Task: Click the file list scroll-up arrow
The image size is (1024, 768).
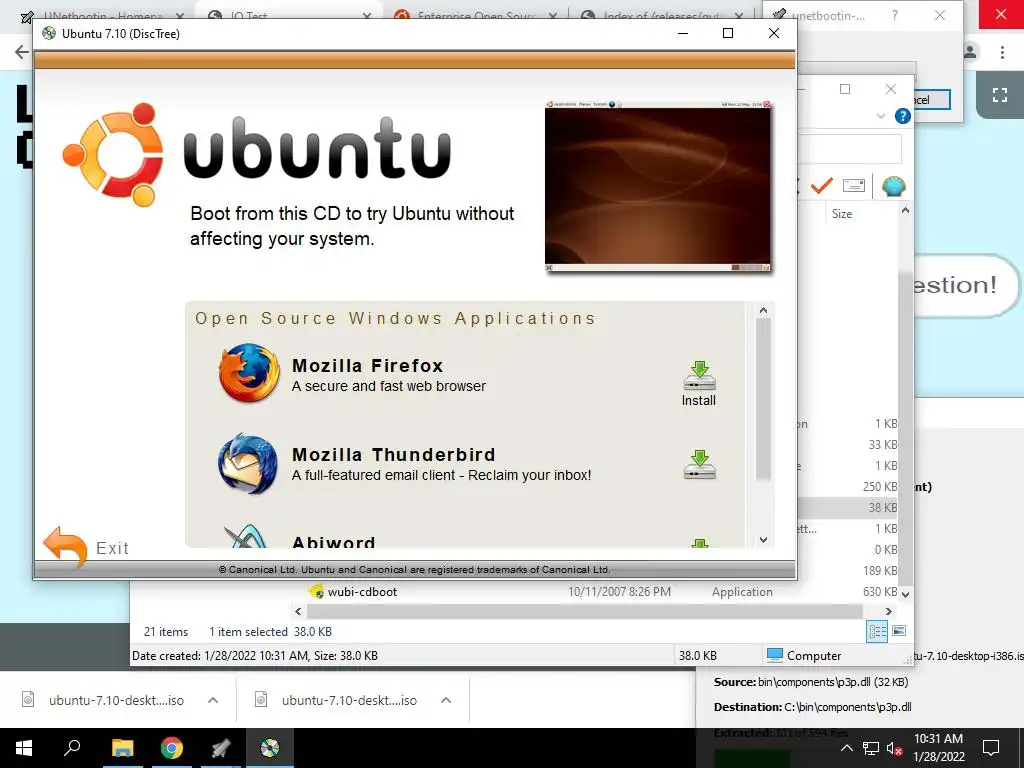Action: pyautogui.click(x=905, y=210)
